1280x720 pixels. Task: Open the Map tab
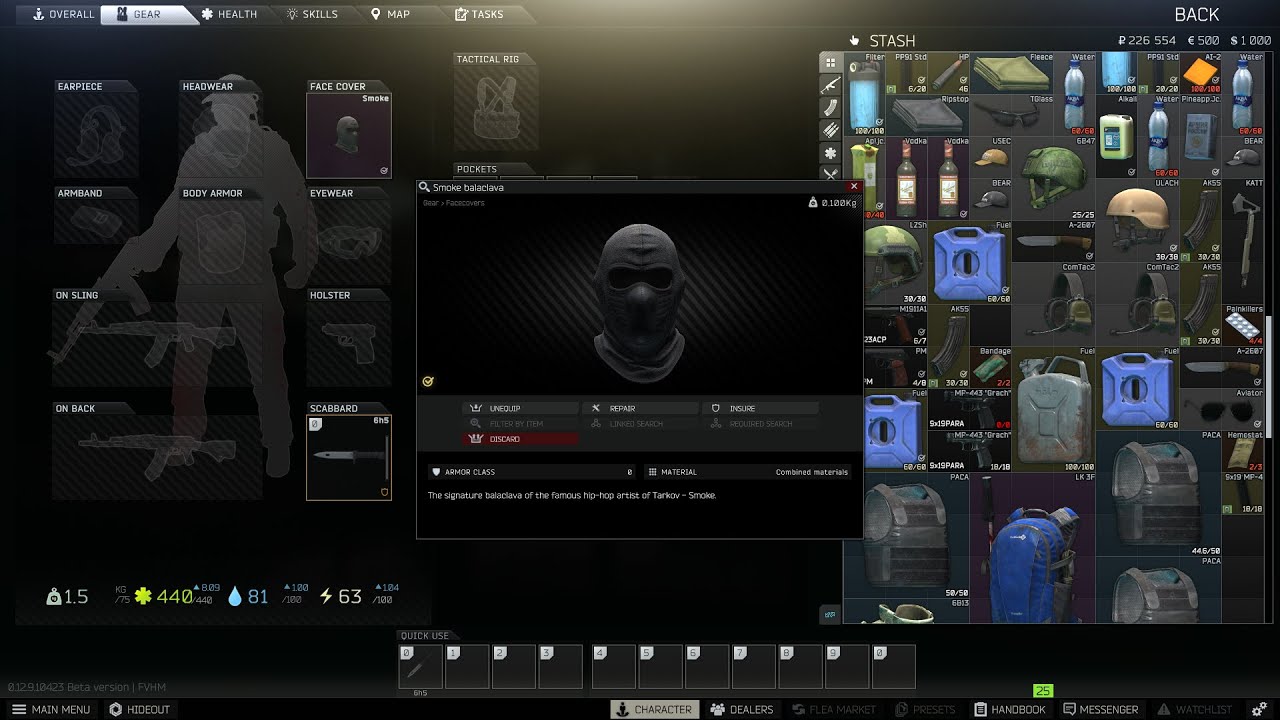(390, 14)
